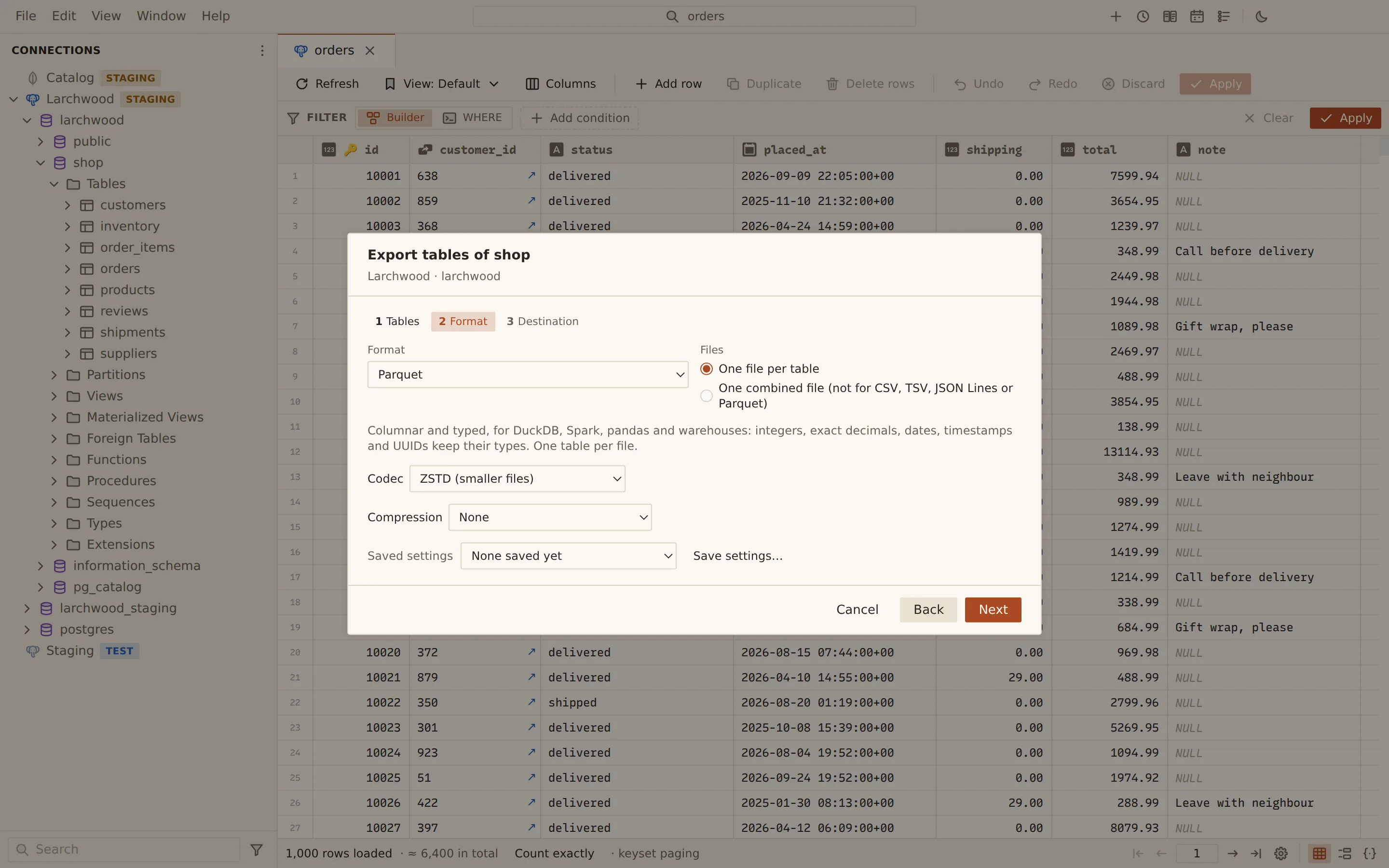Viewport: 1389px width, 868px height.
Task: Click the placed_at column header
Action: click(x=834, y=150)
